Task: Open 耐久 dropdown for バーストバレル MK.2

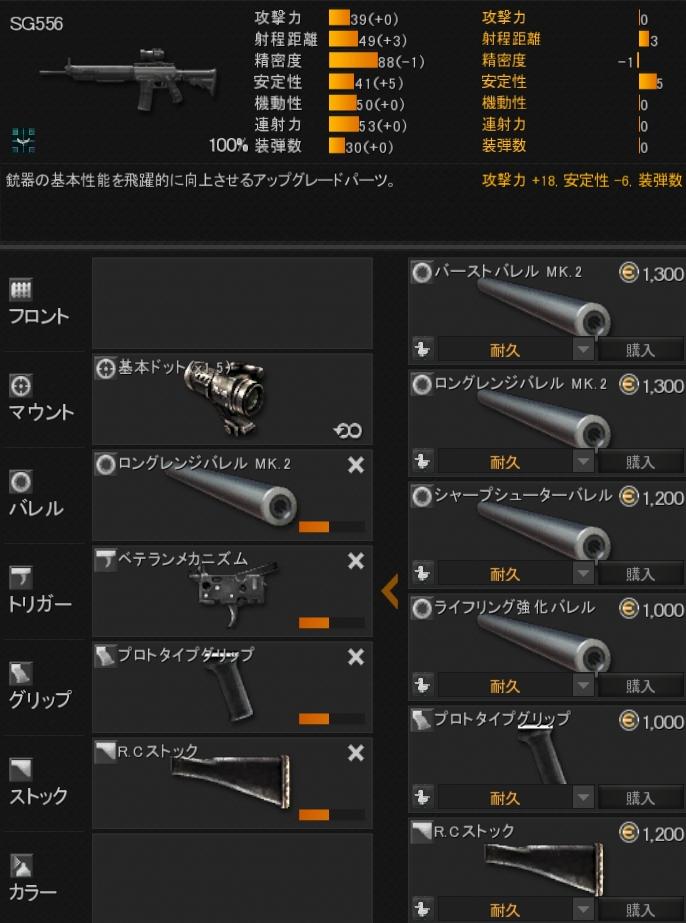Action: pos(584,350)
